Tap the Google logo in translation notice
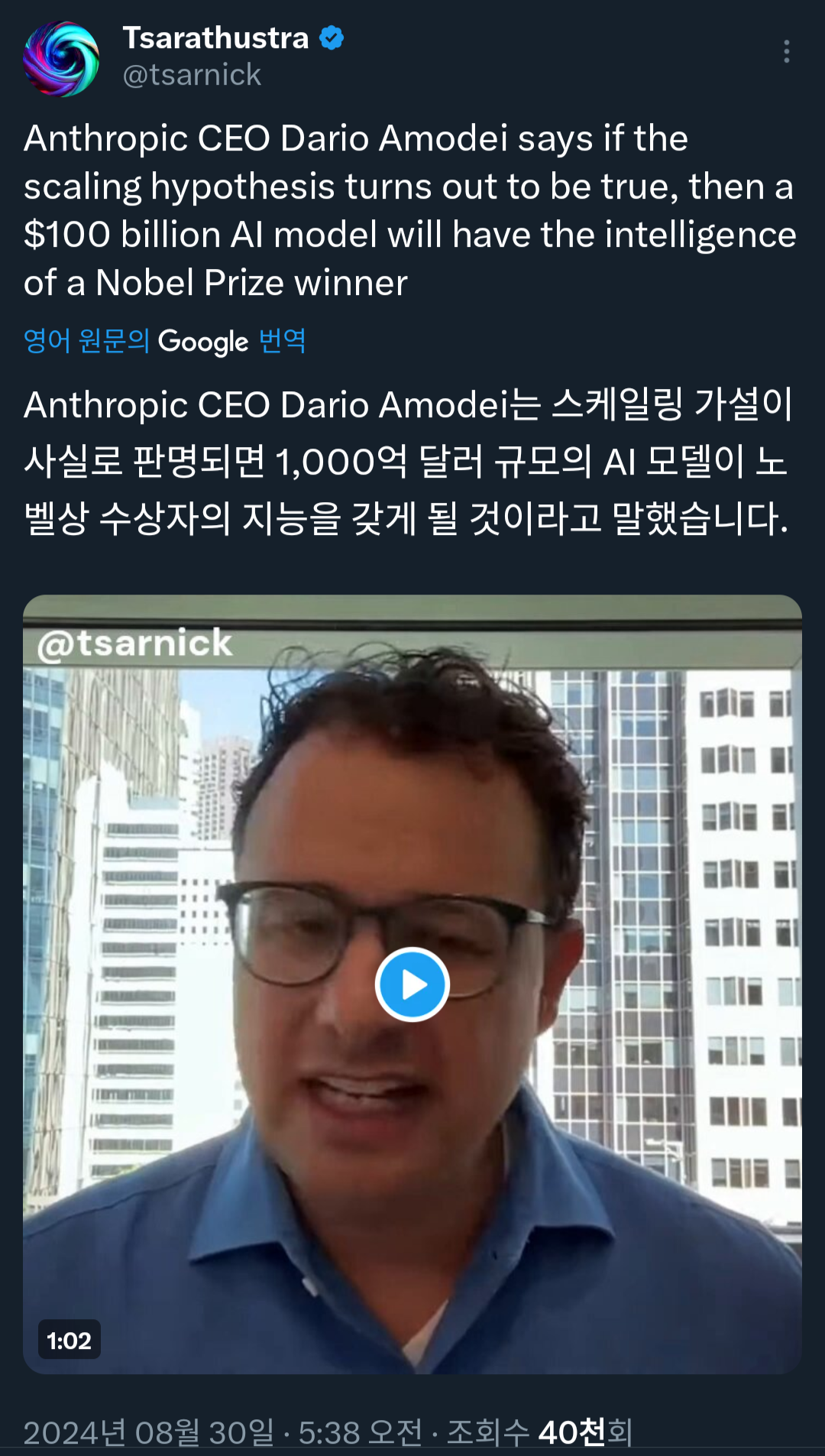This screenshot has width=825, height=1456. click(x=203, y=342)
